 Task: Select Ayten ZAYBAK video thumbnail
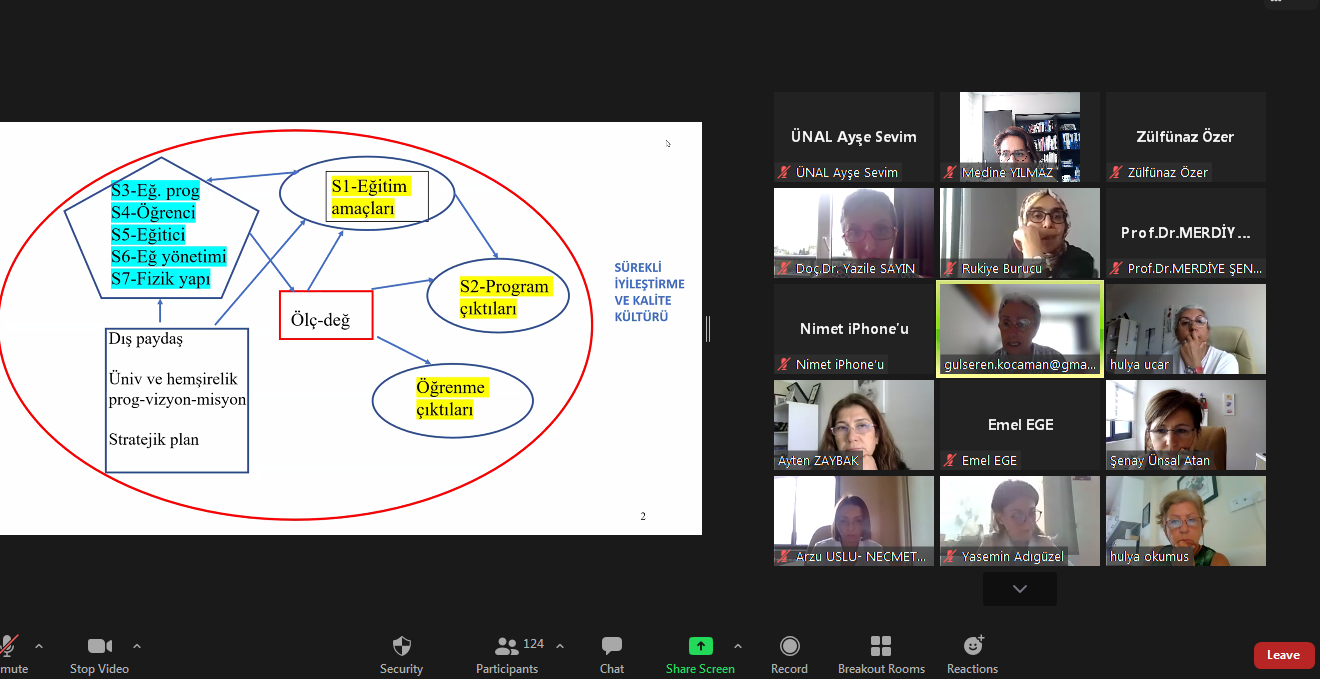(x=854, y=425)
